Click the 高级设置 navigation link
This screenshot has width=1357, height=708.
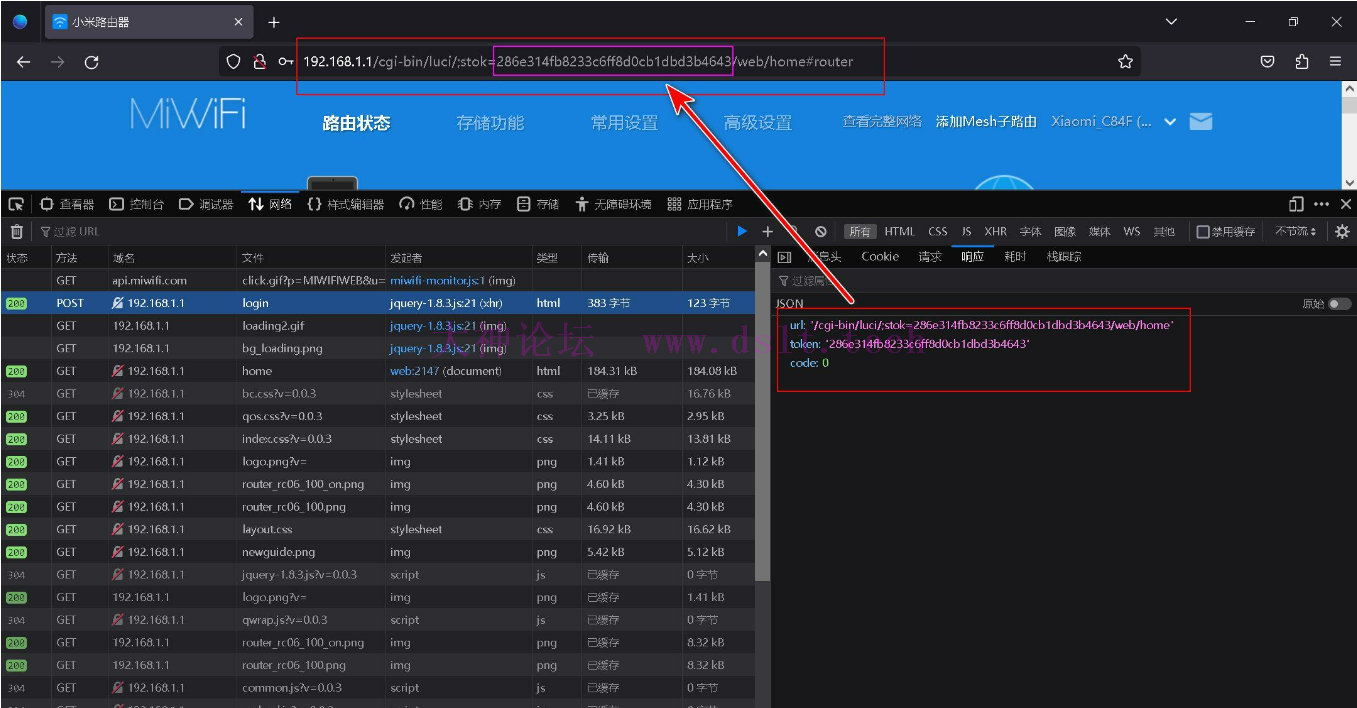(x=757, y=123)
